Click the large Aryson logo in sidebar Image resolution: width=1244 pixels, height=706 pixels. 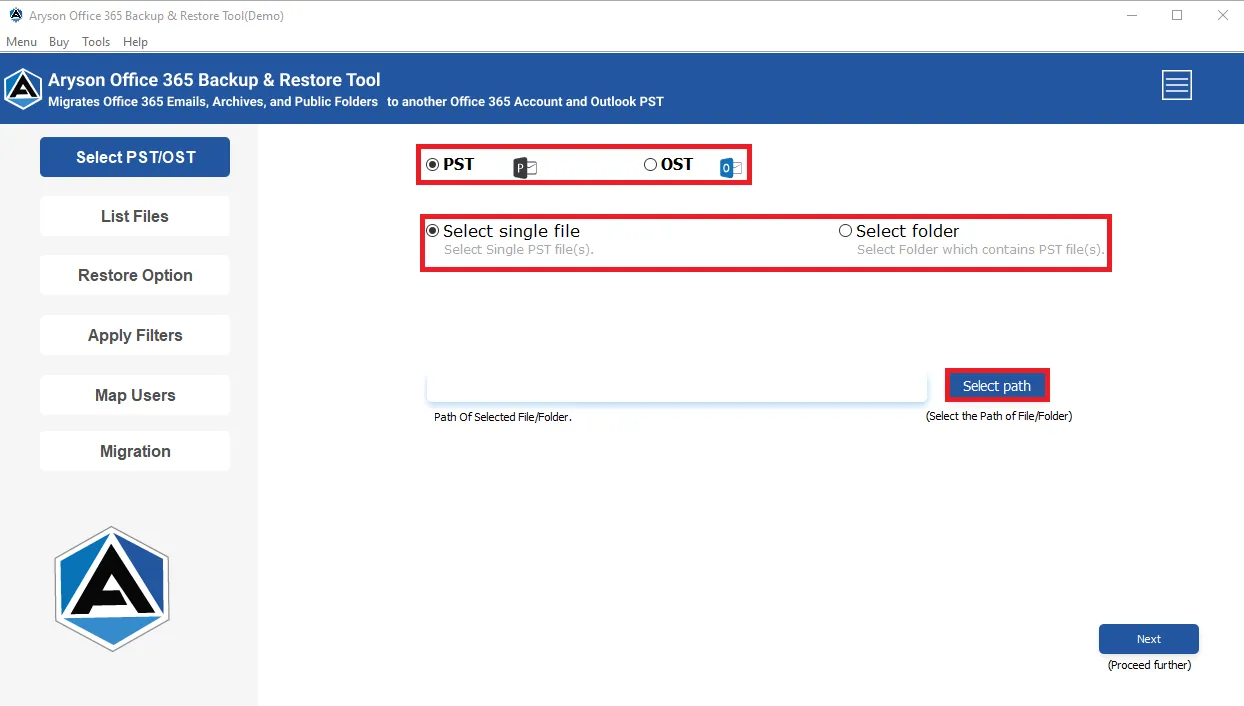pyautogui.click(x=112, y=589)
